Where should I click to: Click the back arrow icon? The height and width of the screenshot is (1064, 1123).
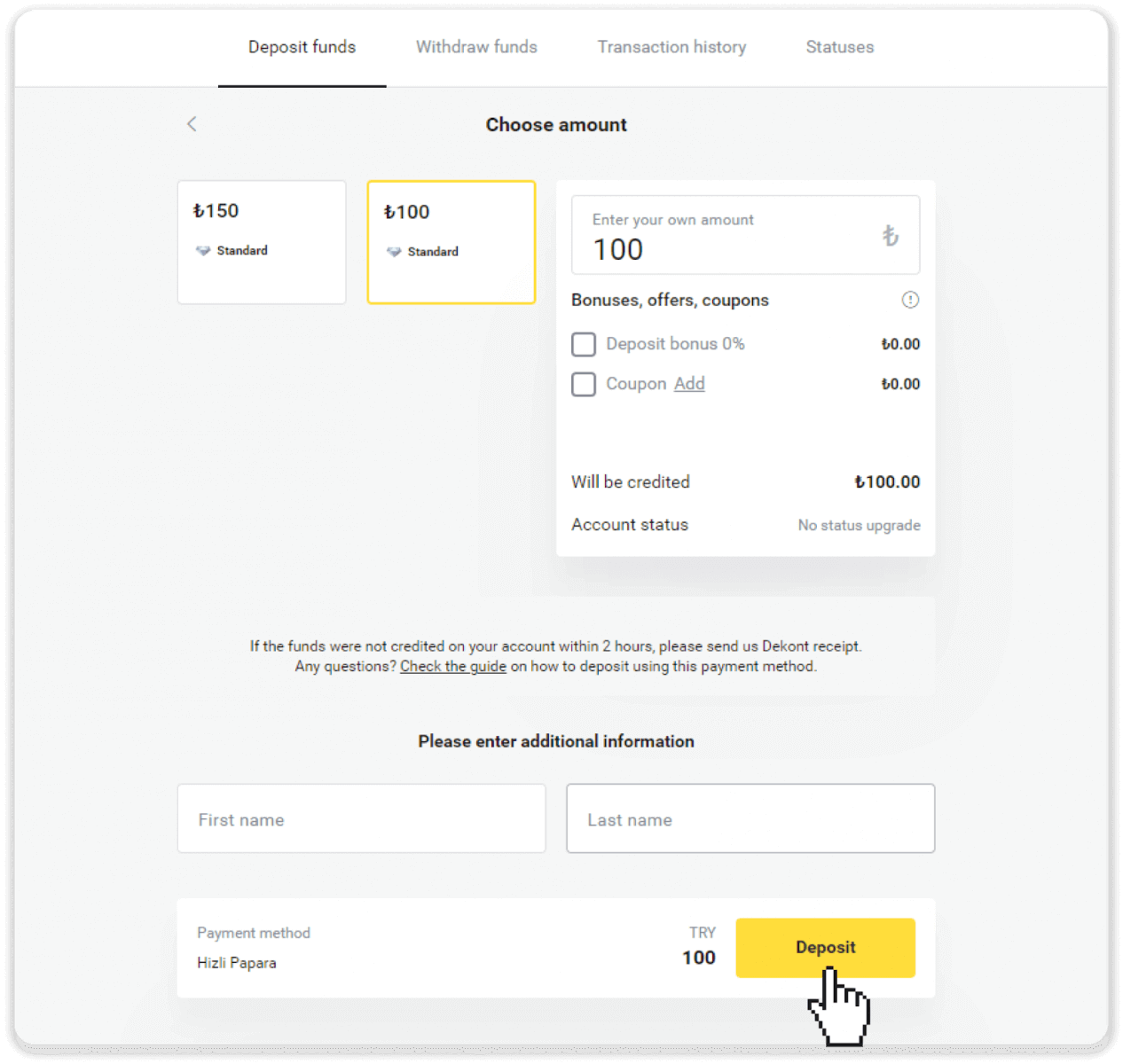[x=192, y=124]
